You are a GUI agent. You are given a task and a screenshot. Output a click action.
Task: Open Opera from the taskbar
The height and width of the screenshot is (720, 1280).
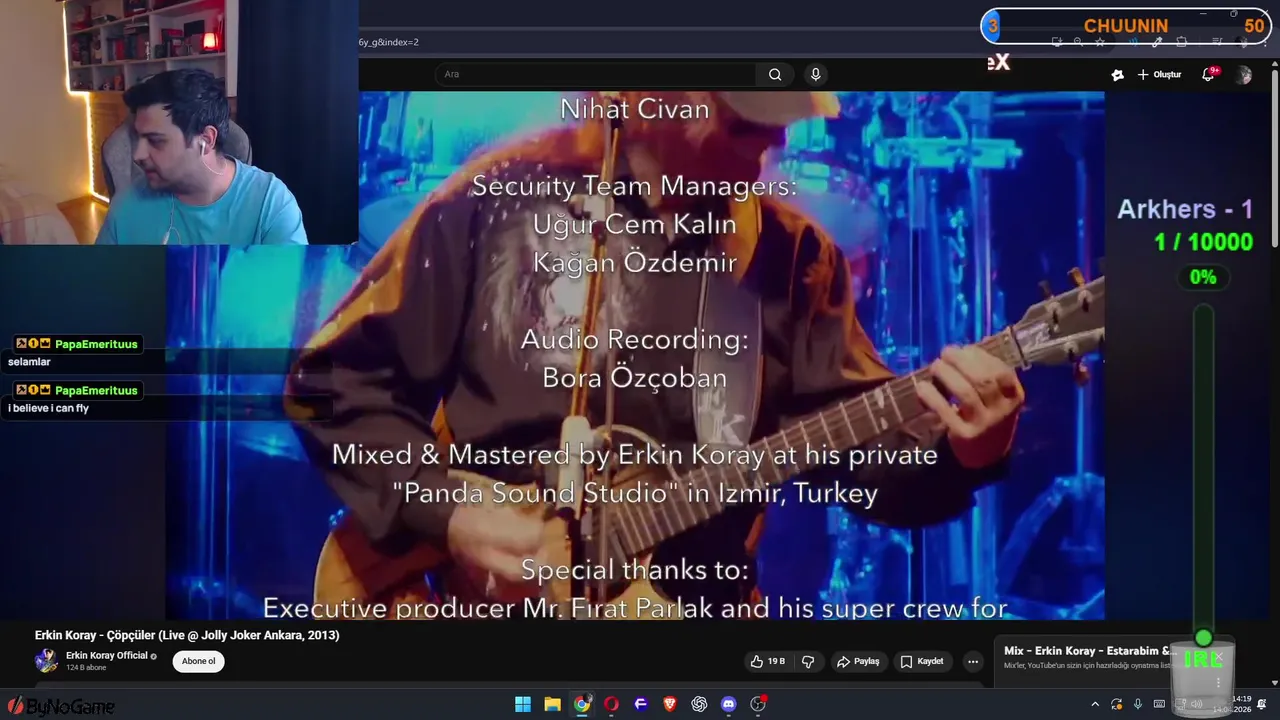coord(611,704)
